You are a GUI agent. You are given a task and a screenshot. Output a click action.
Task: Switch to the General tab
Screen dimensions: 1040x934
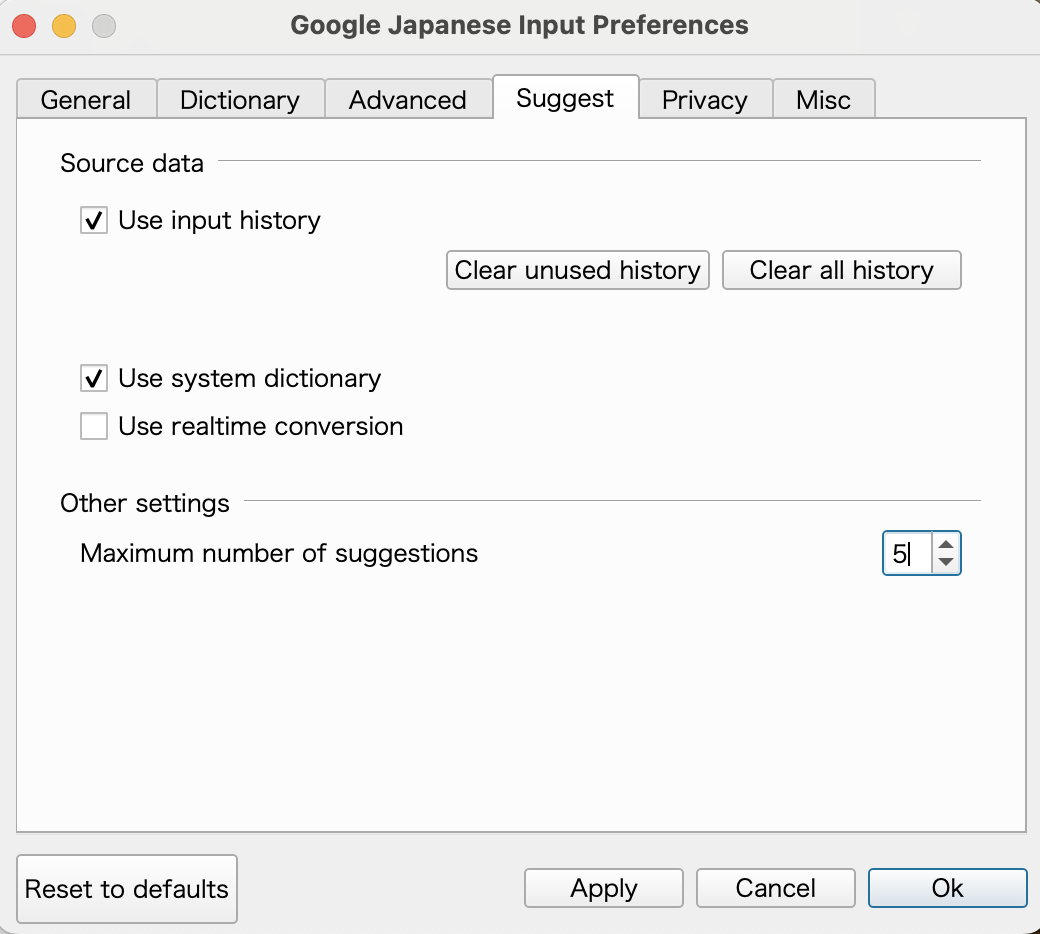click(x=86, y=100)
